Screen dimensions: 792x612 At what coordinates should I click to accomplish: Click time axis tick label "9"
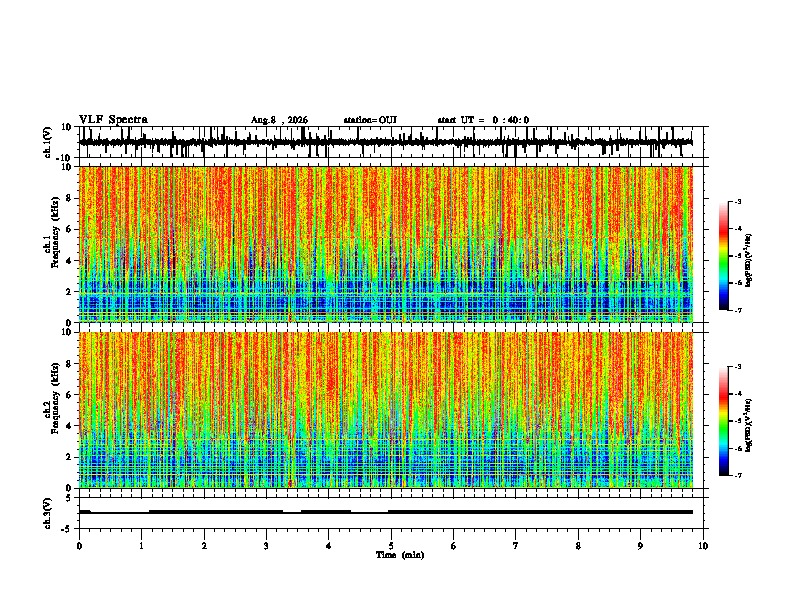coord(640,546)
